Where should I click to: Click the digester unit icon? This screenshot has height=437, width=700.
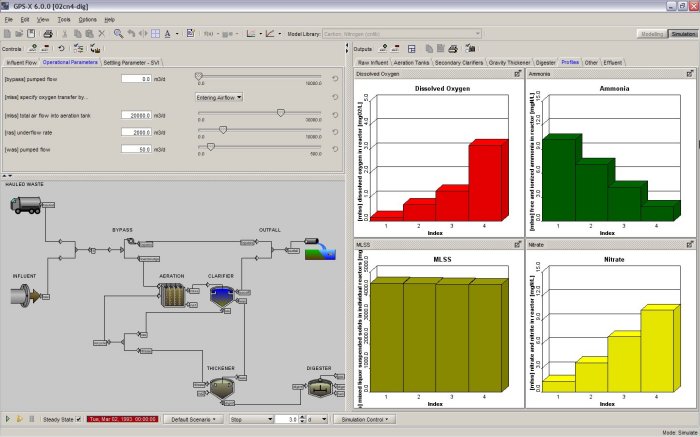tap(319, 387)
